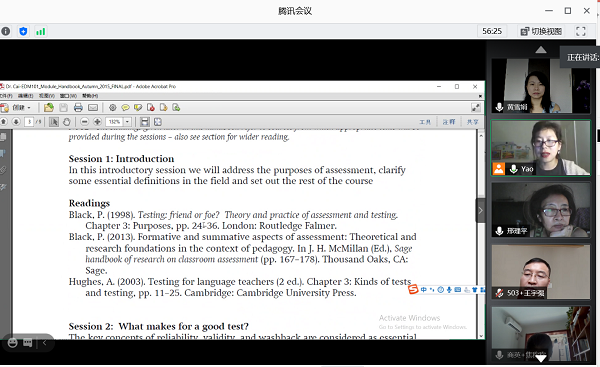Click 邢建平's microphone status icon
The image size is (600, 367).
coord(499,231)
